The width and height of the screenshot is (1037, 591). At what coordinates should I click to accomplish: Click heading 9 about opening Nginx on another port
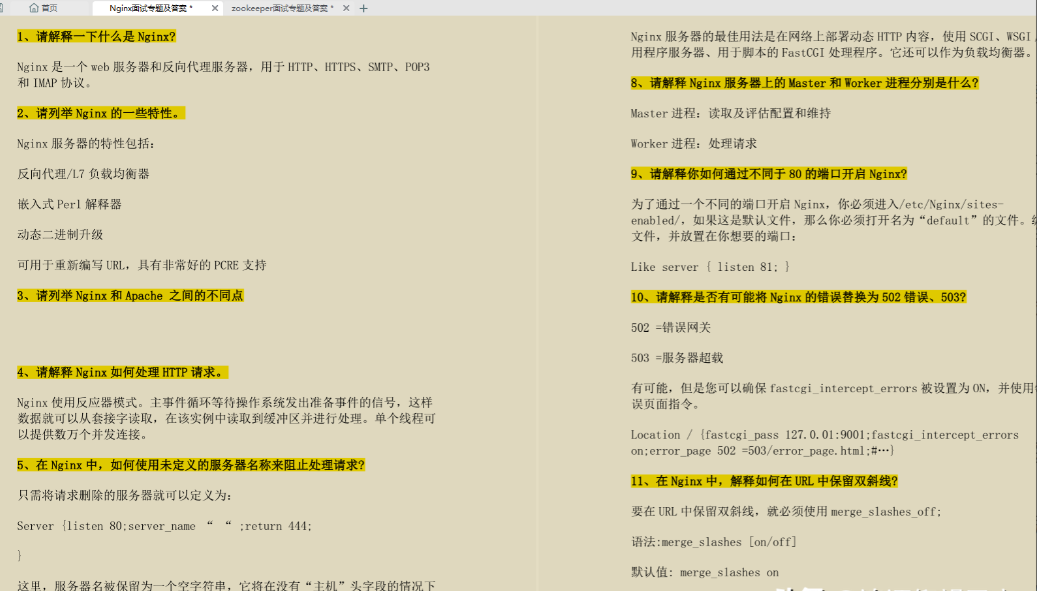click(x=768, y=174)
